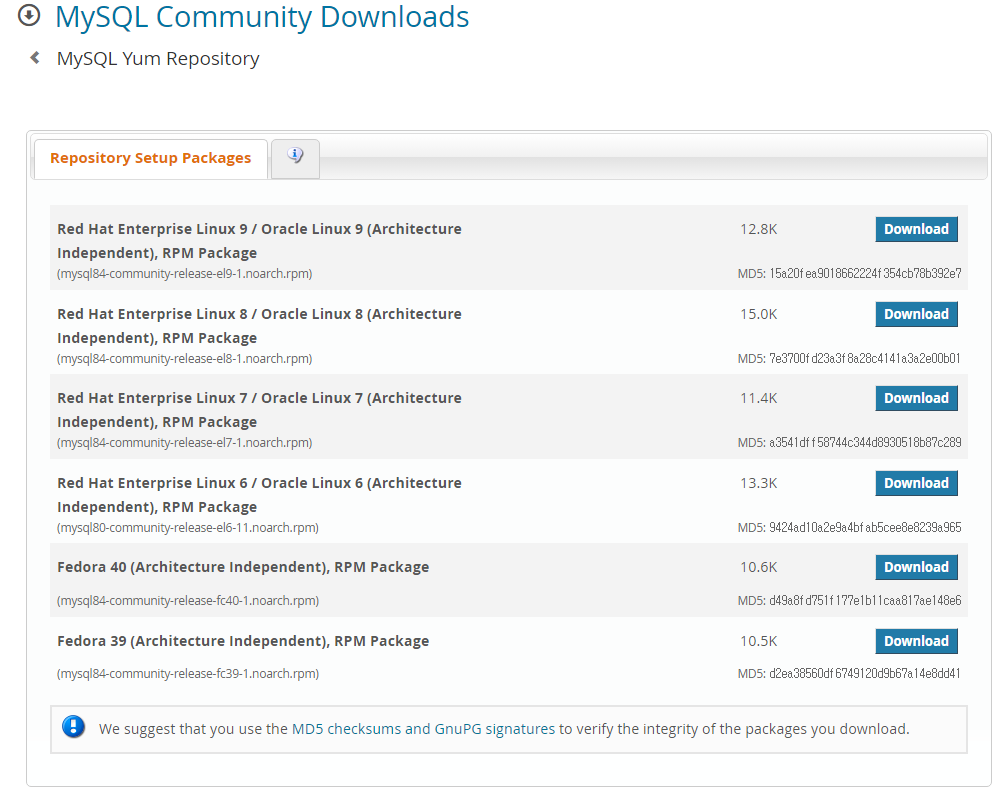
Task: Click the MySQL Yum Repository breadcrumb text
Action: (158, 59)
